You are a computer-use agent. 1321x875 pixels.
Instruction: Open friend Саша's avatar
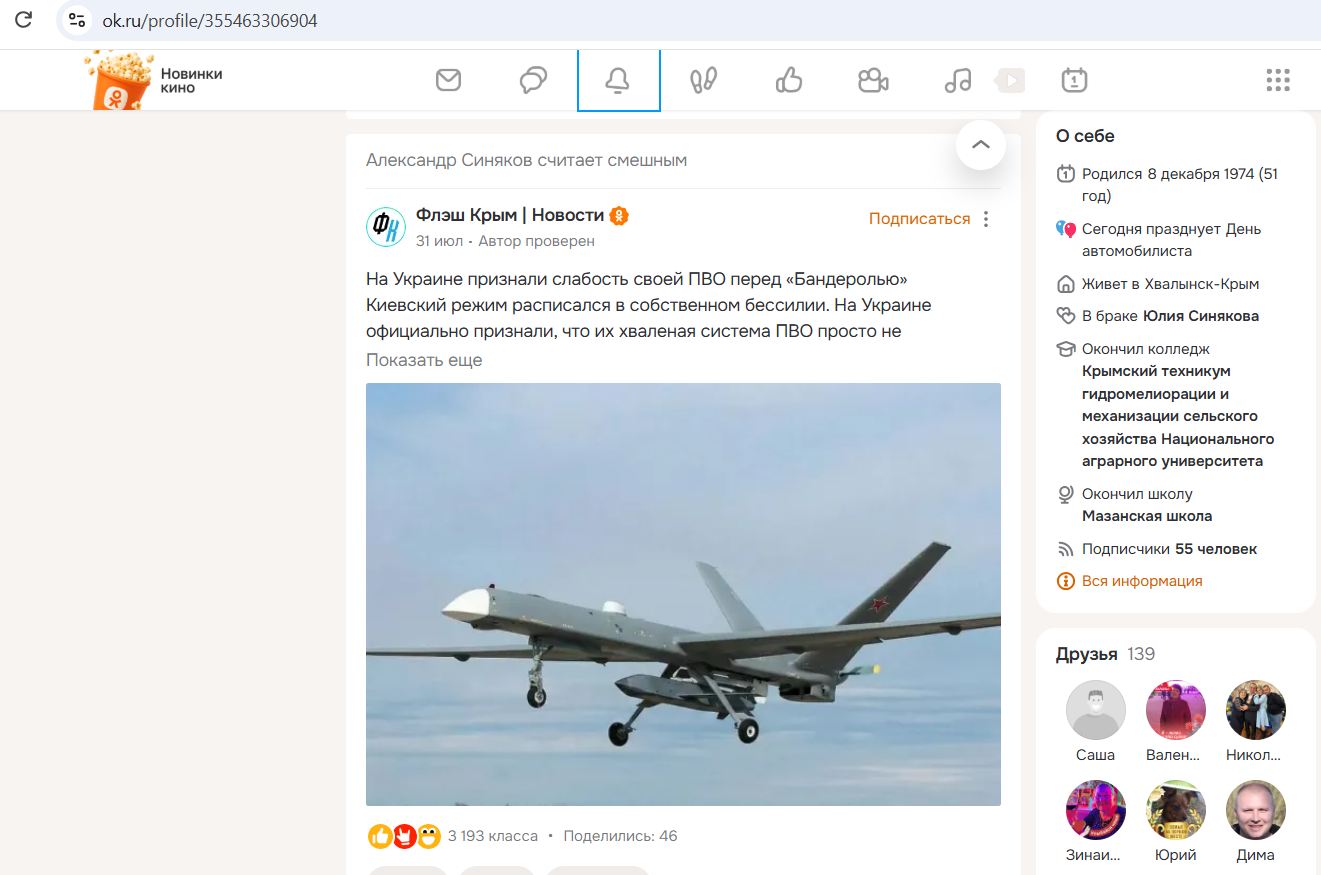1096,710
